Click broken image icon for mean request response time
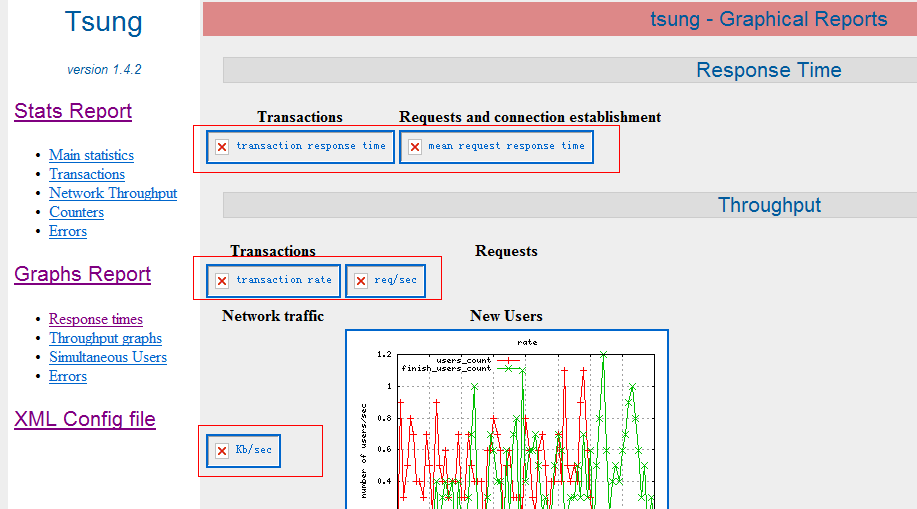The height and width of the screenshot is (509, 917). pos(415,147)
